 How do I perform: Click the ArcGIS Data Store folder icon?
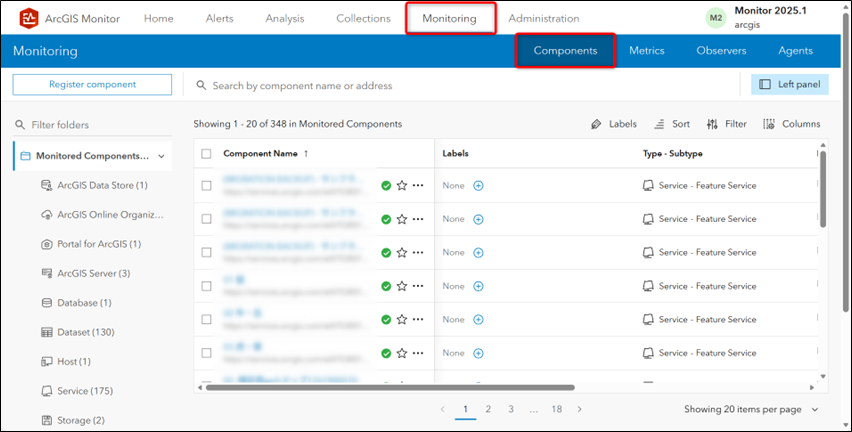(x=47, y=185)
